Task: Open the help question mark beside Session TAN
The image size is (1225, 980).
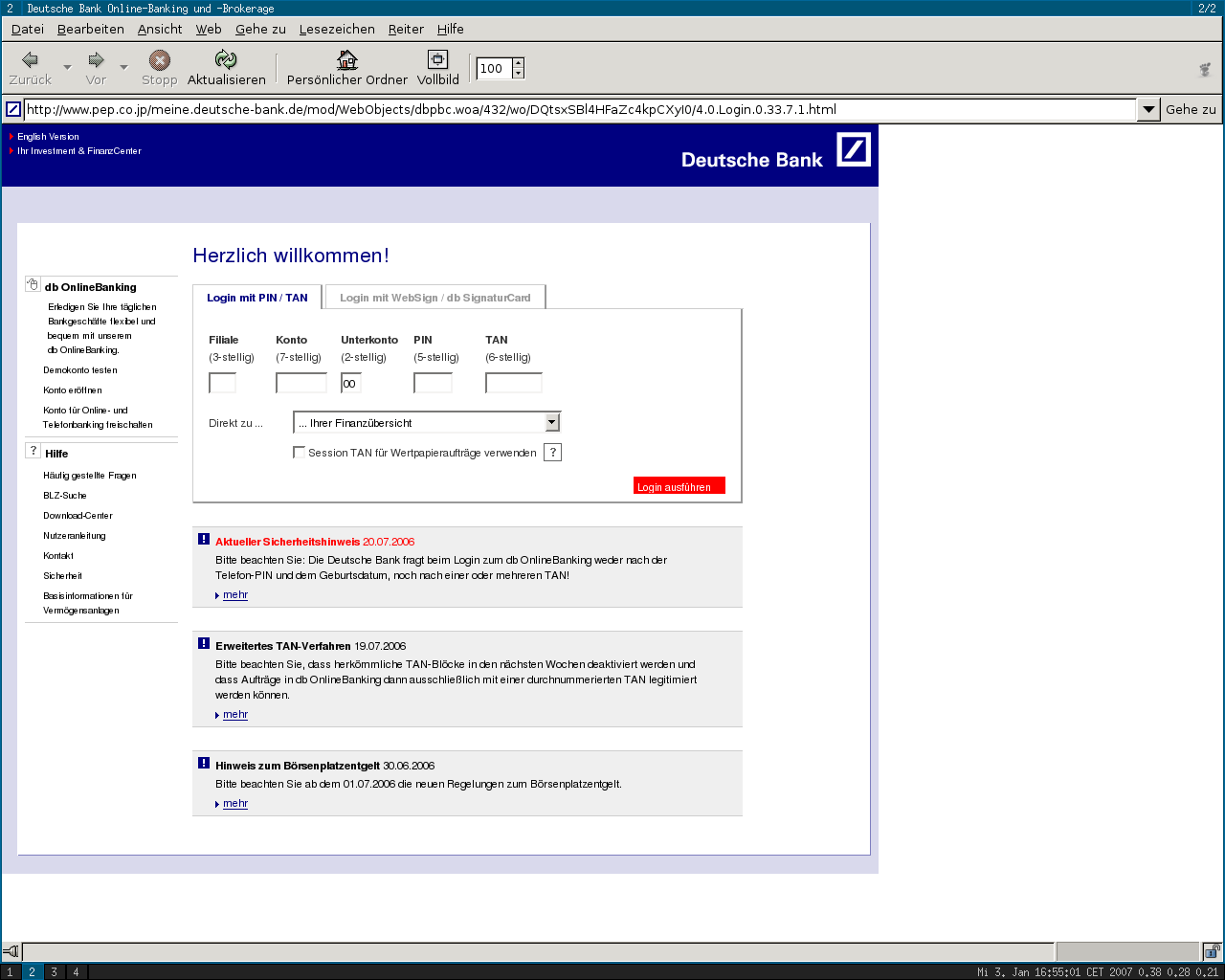Action: (552, 453)
